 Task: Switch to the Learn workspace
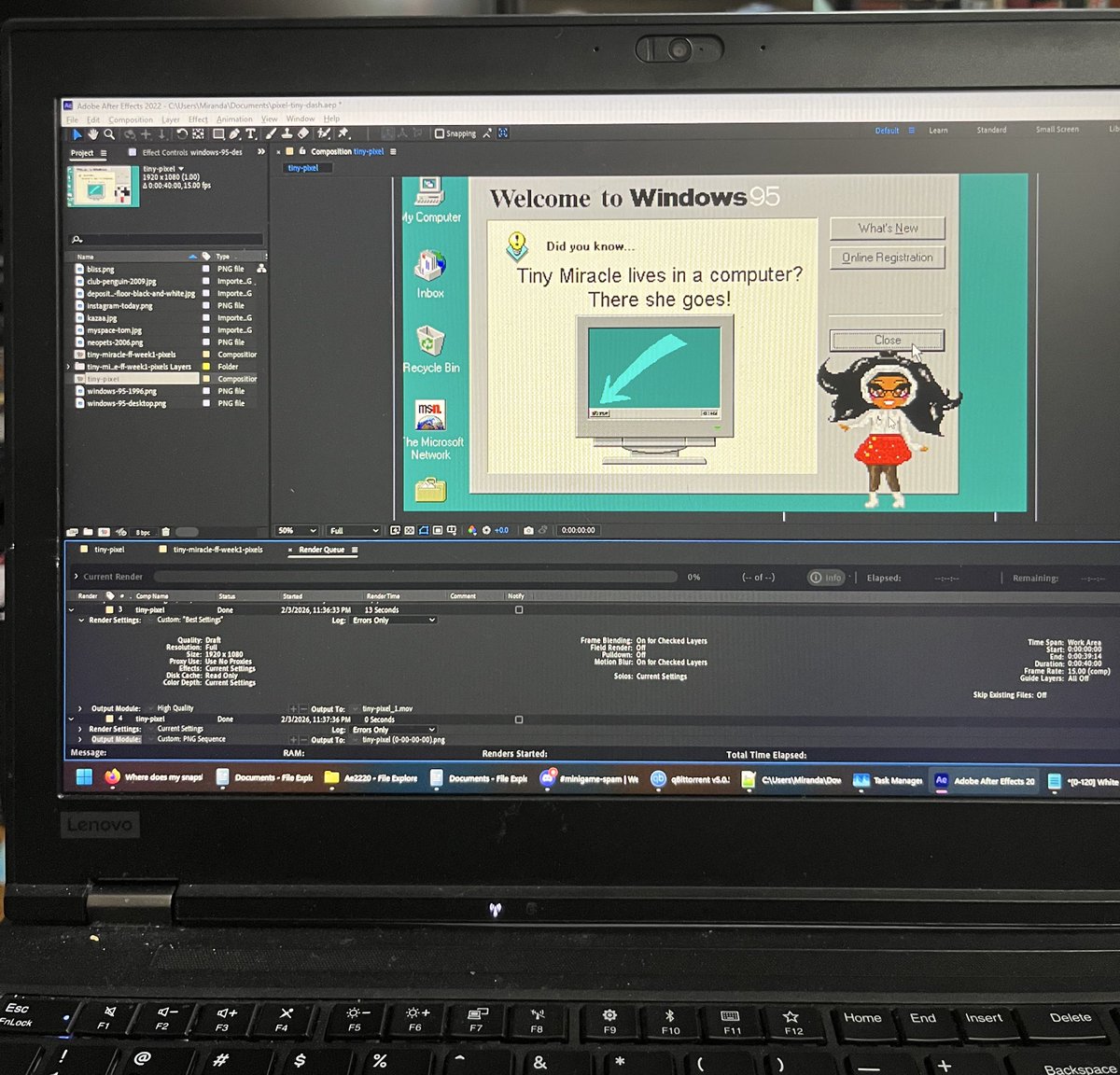[938, 130]
